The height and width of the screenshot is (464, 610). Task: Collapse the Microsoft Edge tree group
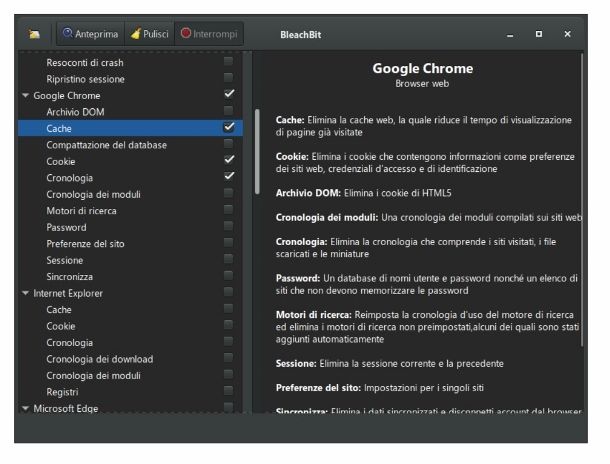click(26, 408)
